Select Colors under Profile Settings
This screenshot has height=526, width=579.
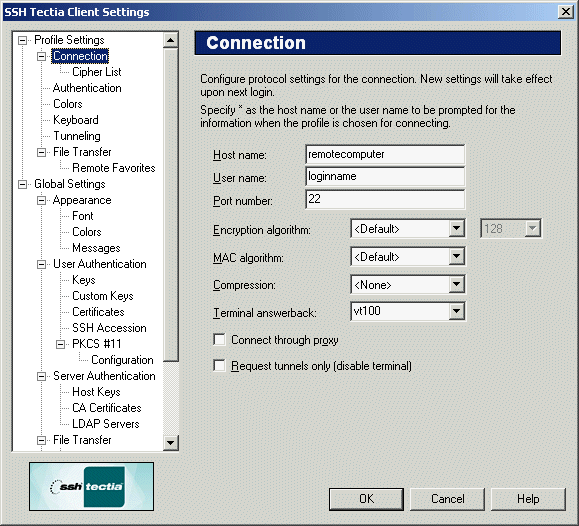[x=68, y=104]
